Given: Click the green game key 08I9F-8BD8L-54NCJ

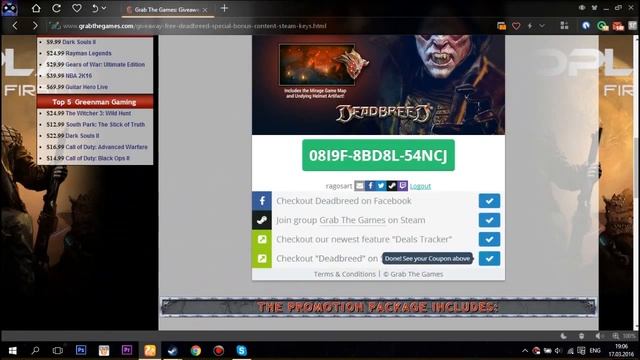Looking at the screenshot, I should pyautogui.click(x=378, y=155).
